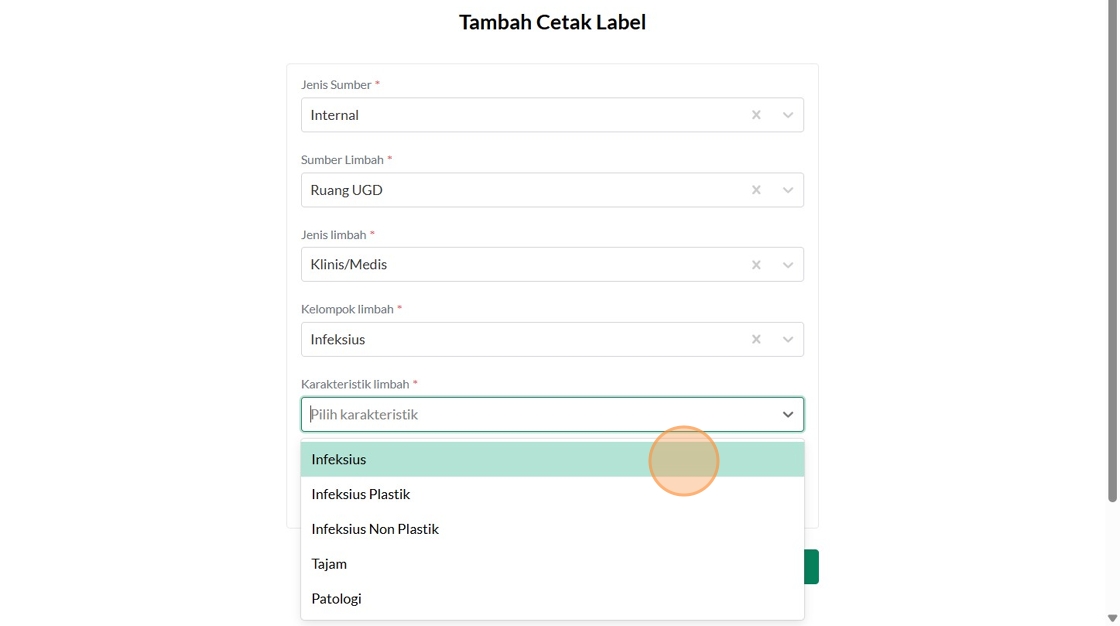Collapse the Karakteristik limbah dropdown chevron
Viewport: 1120px width, 626px height.
(x=788, y=415)
